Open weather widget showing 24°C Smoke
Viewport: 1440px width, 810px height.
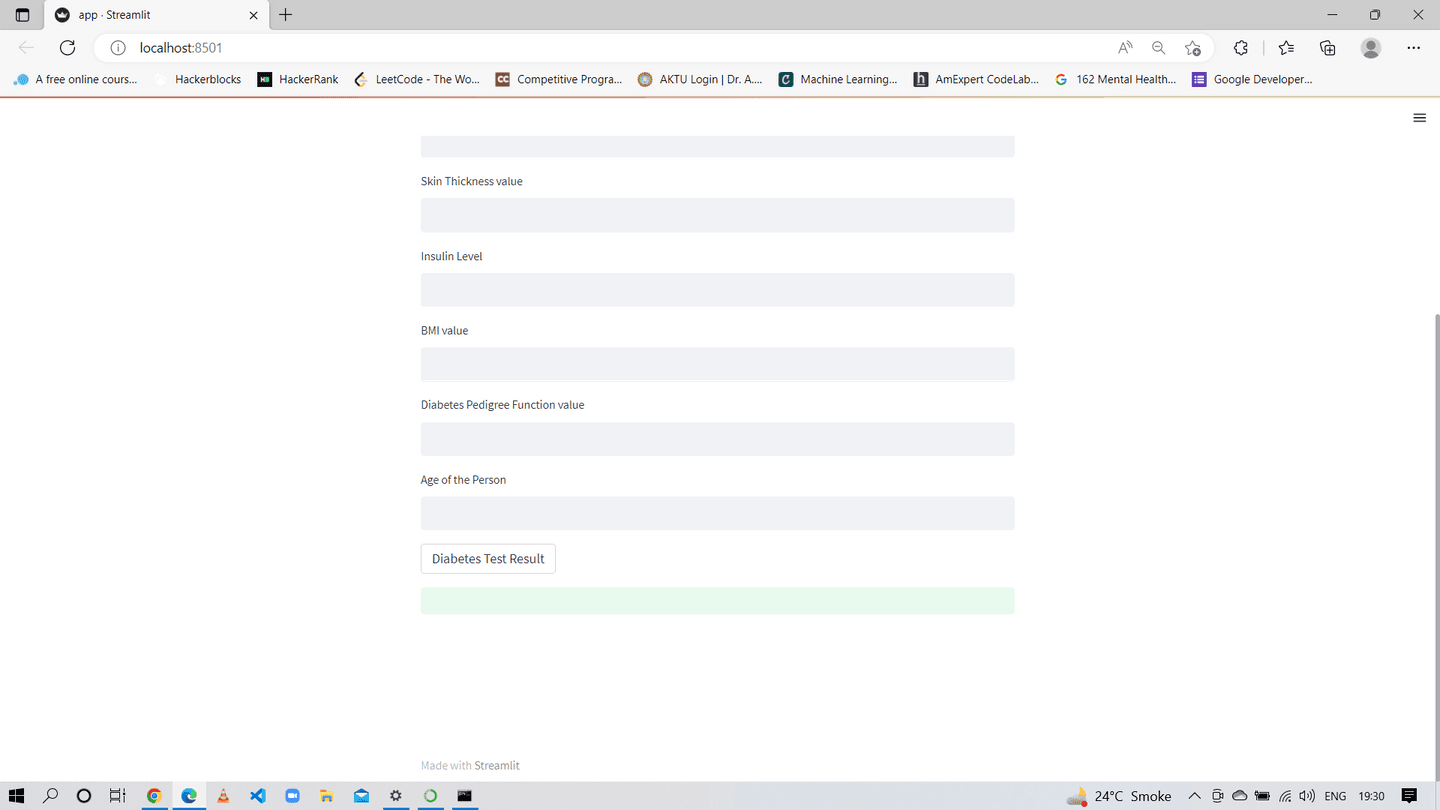pos(1119,796)
